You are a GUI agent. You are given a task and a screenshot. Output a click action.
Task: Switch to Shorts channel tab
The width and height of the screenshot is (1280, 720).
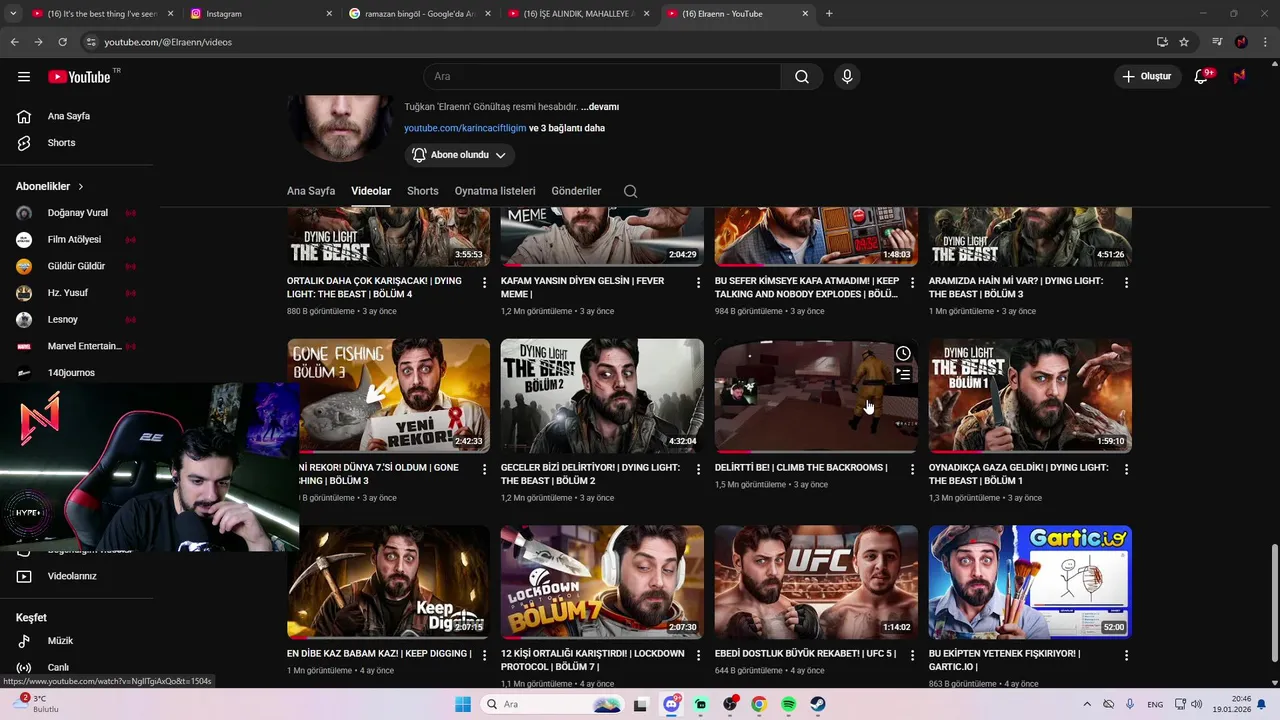(423, 191)
